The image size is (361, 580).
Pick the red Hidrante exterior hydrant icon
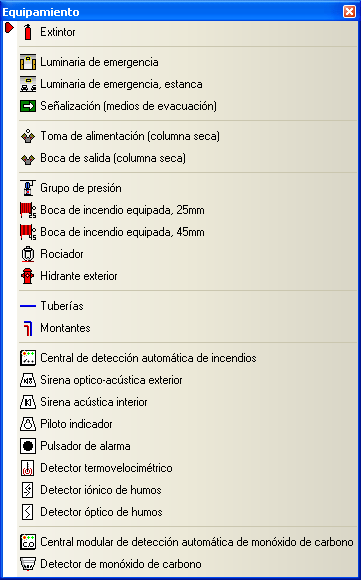point(28,276)
